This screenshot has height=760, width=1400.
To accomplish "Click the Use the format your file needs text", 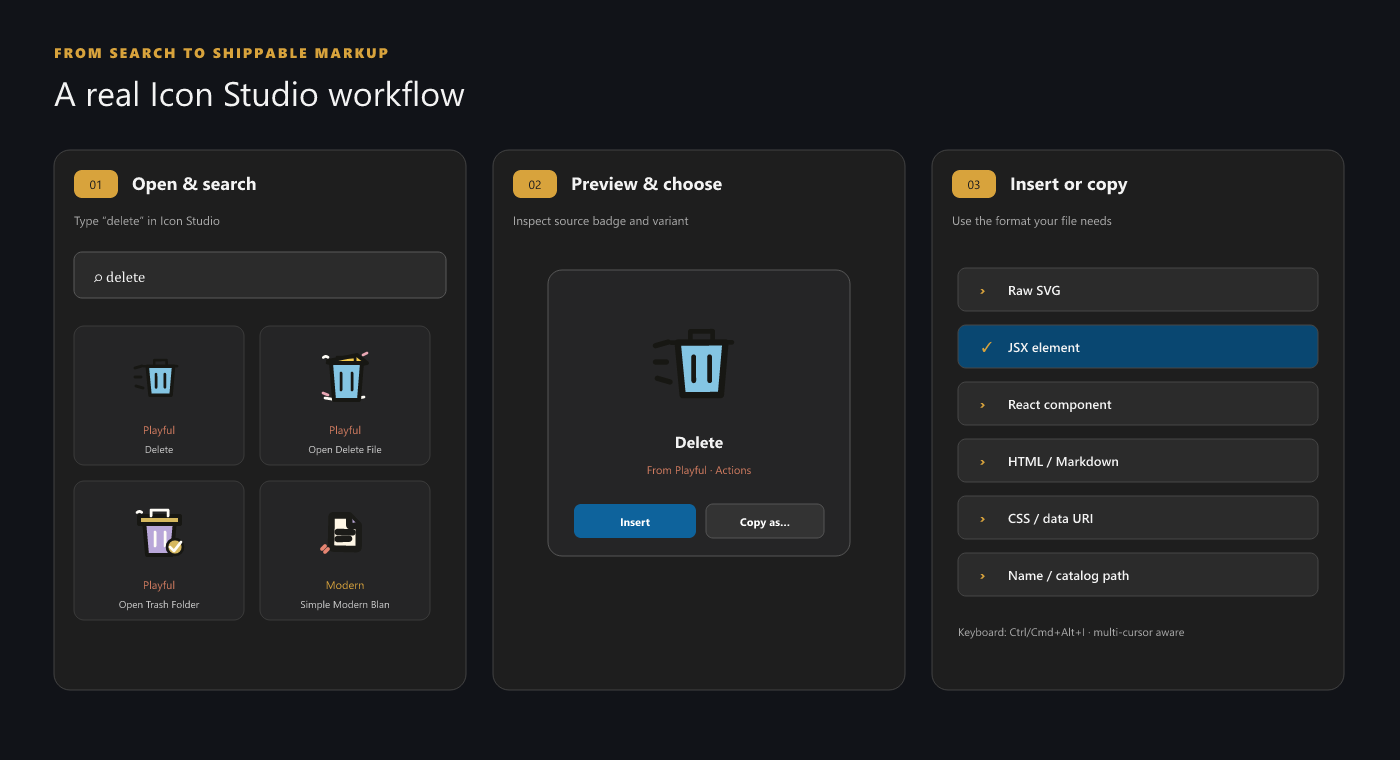I will tap(1032, 221).
